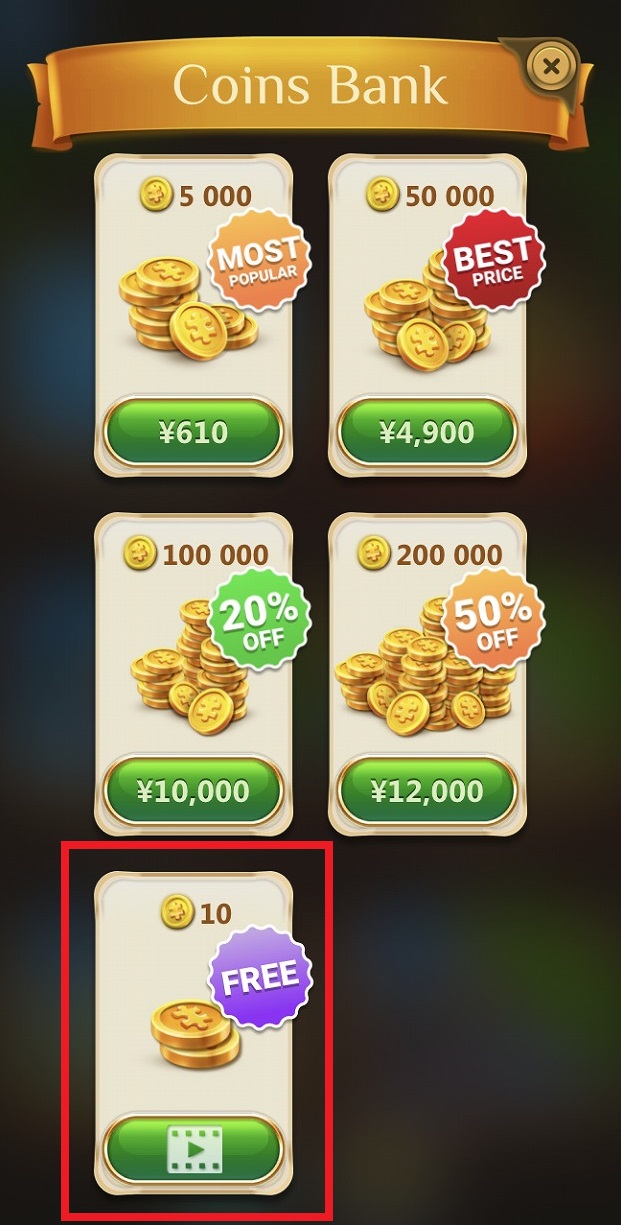Purchase 100 000 coins for ¥10,000
The image size is (621, 1225).
[193, 791]
